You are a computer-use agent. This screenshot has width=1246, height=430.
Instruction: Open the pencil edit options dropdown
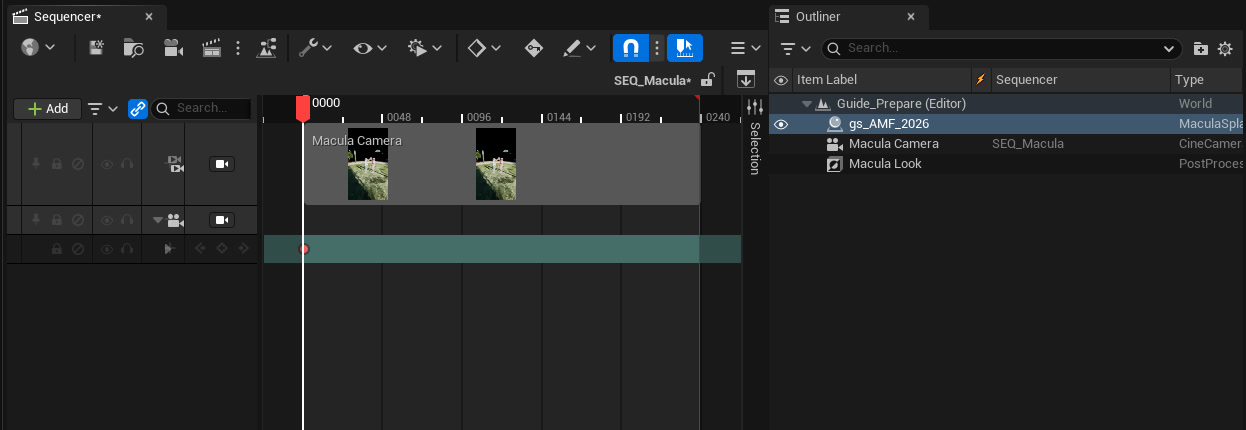pos(579,47)
